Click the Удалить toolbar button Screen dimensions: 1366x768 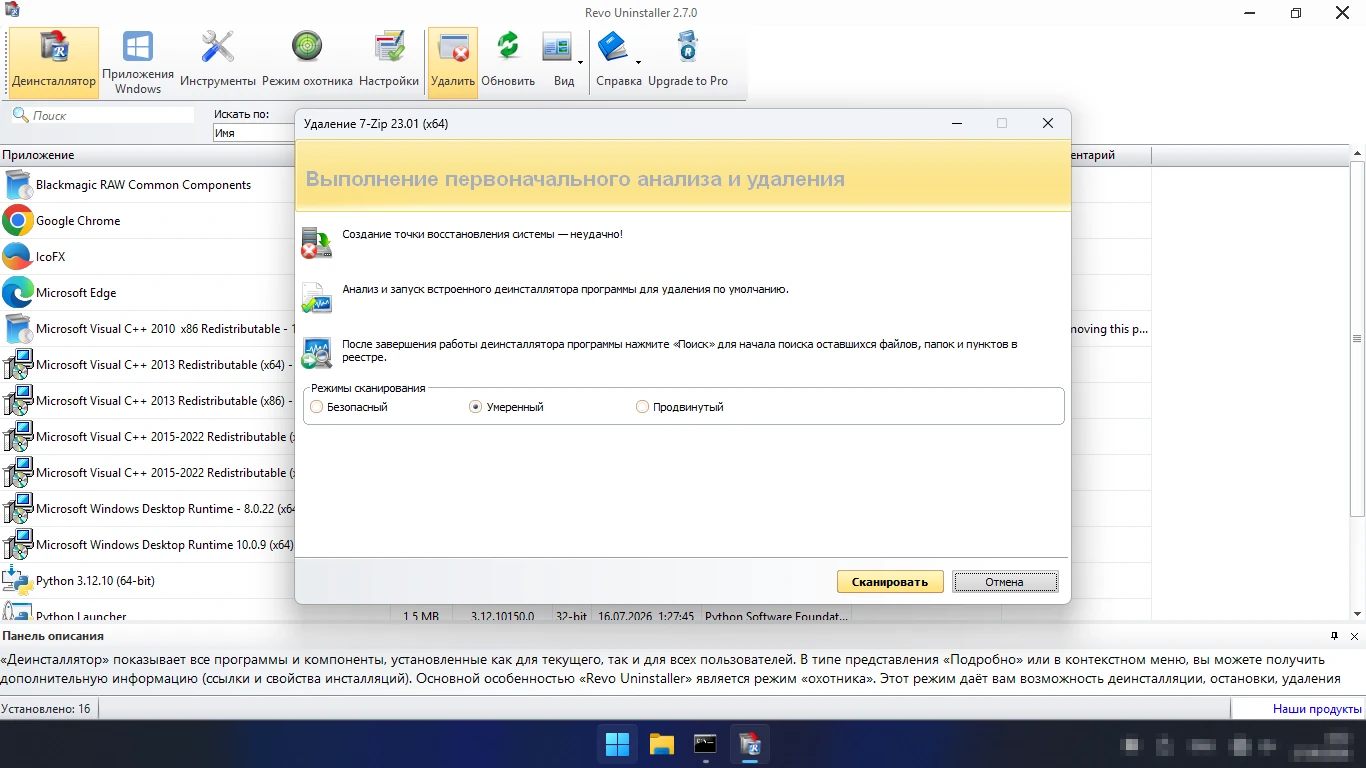[453, 62]
